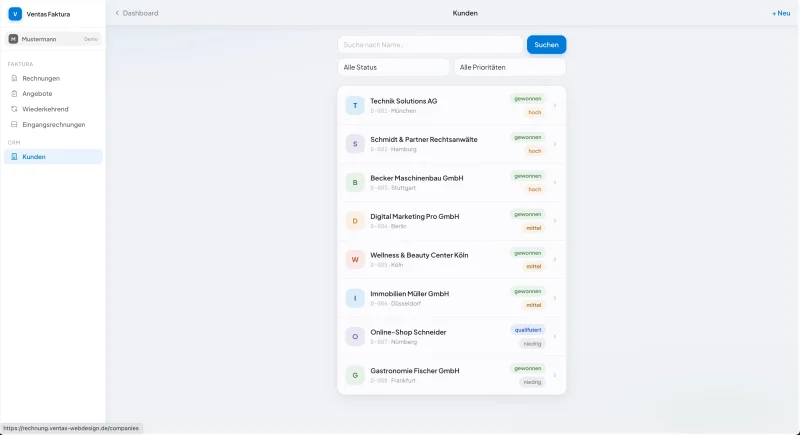Viewport: 800px width, 435px height.
Task: Click the Kunden sidebar icon
Action: pos(14,157)
